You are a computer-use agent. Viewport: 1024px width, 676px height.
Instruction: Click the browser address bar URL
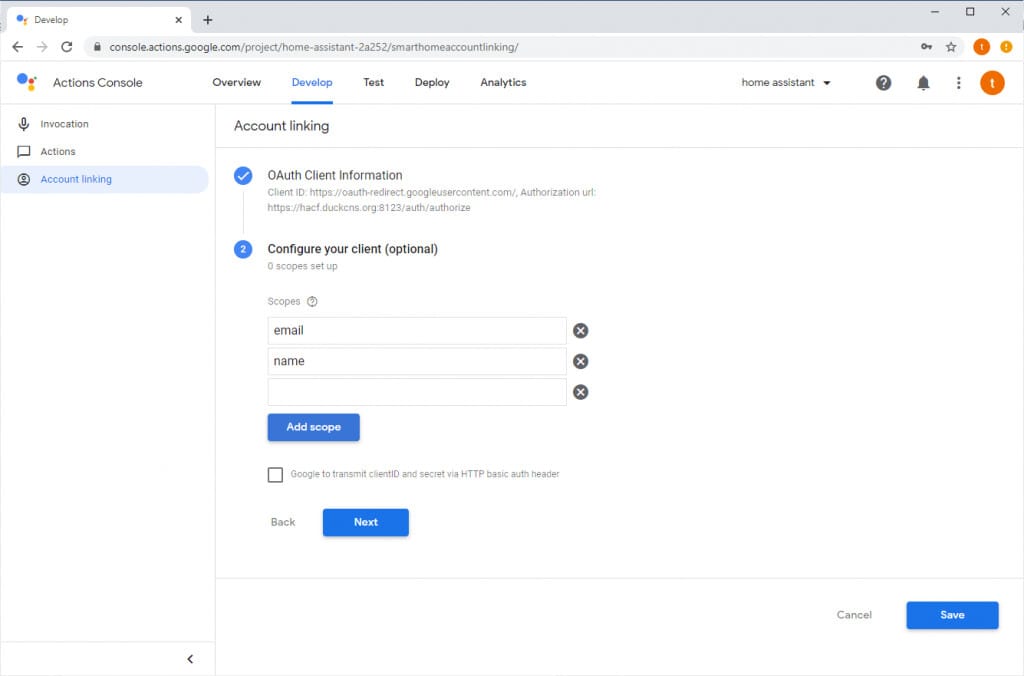pyautogui.click(x=314, y=47)
